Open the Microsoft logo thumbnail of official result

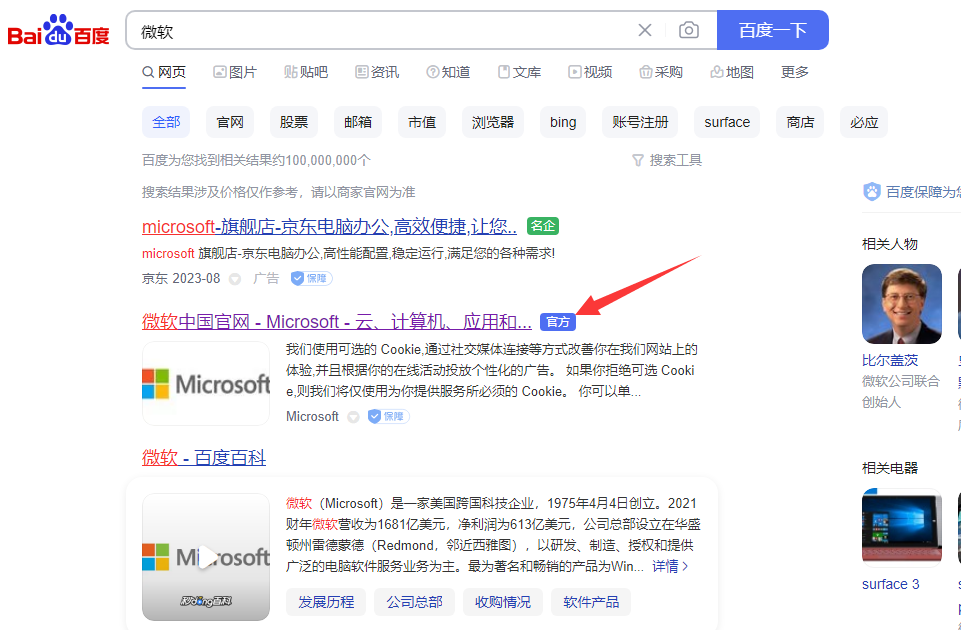point(206,384)
